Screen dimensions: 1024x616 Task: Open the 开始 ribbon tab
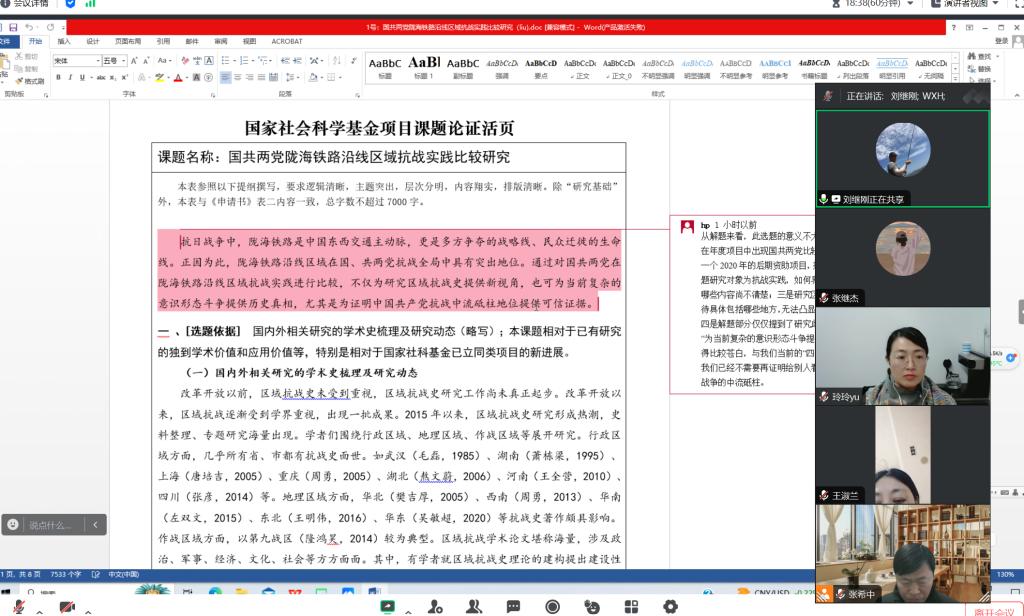(35, 41)
